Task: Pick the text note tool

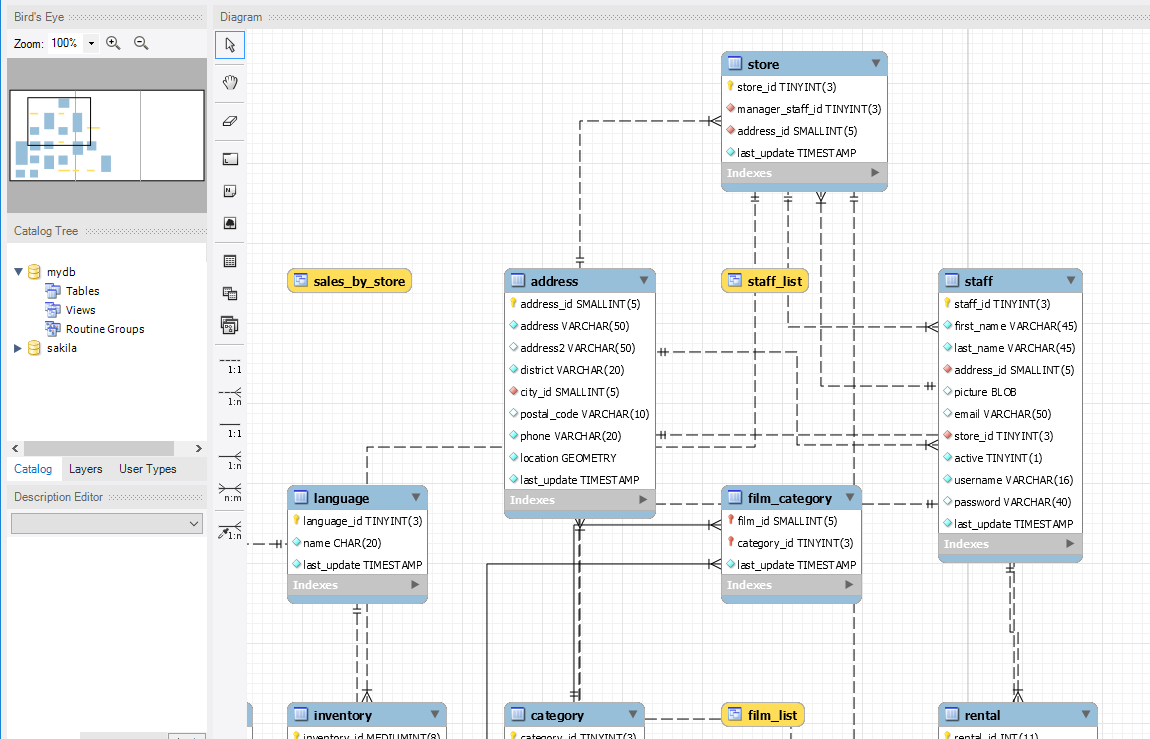Action: pyautogui.click(x=230, y=191)
